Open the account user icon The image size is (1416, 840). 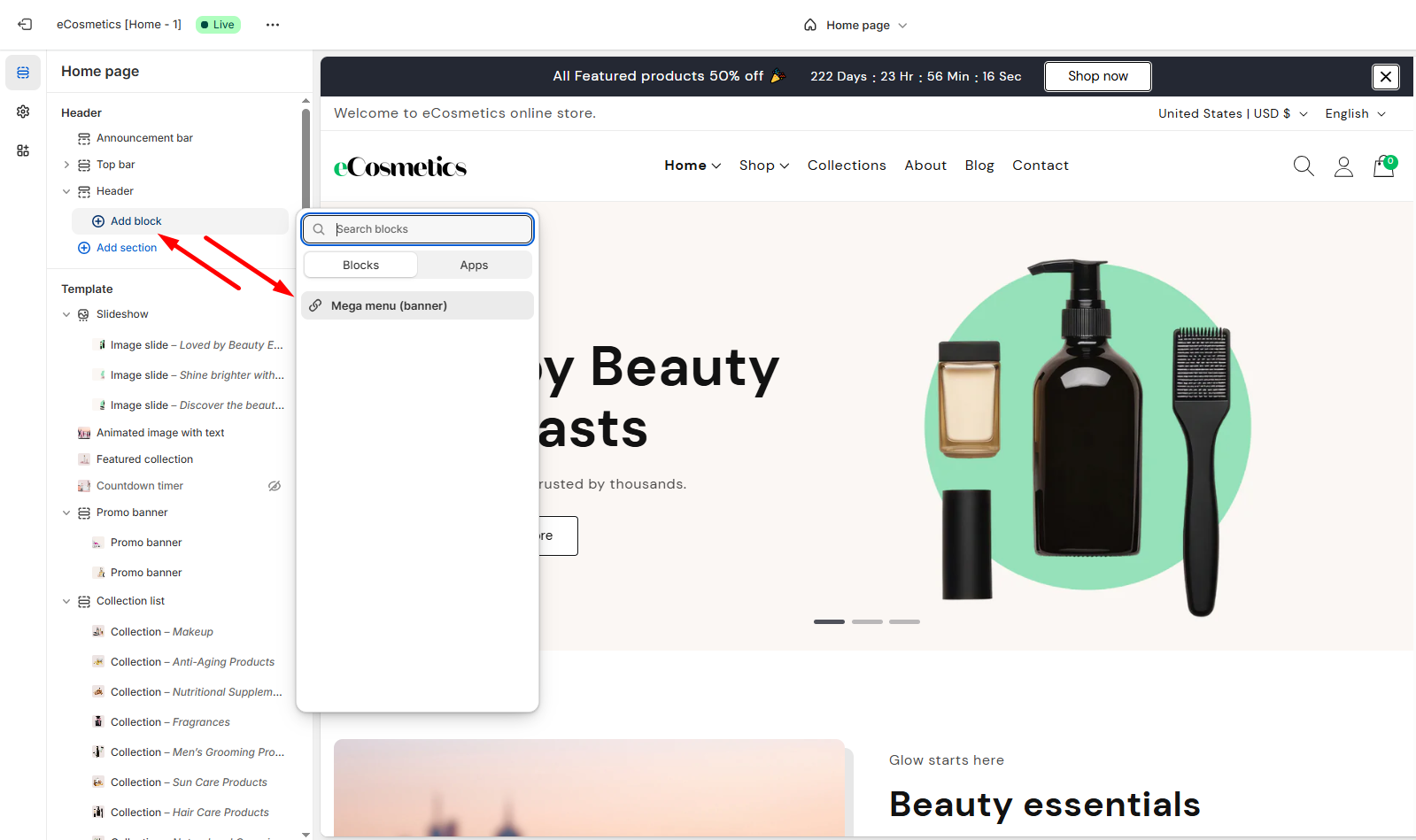point(1343,166)
